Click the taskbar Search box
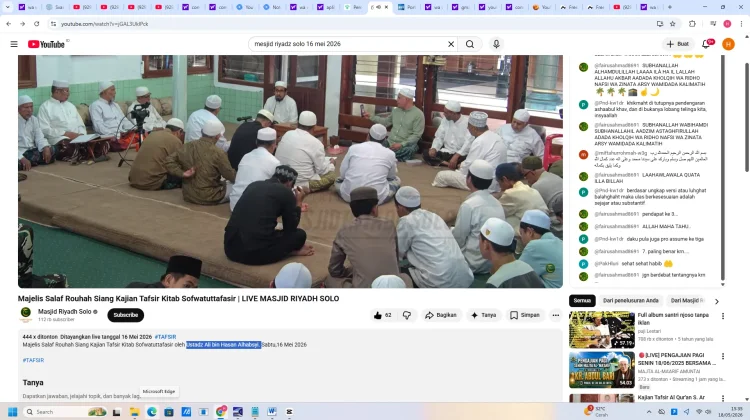750x420 pixels. 65,412
